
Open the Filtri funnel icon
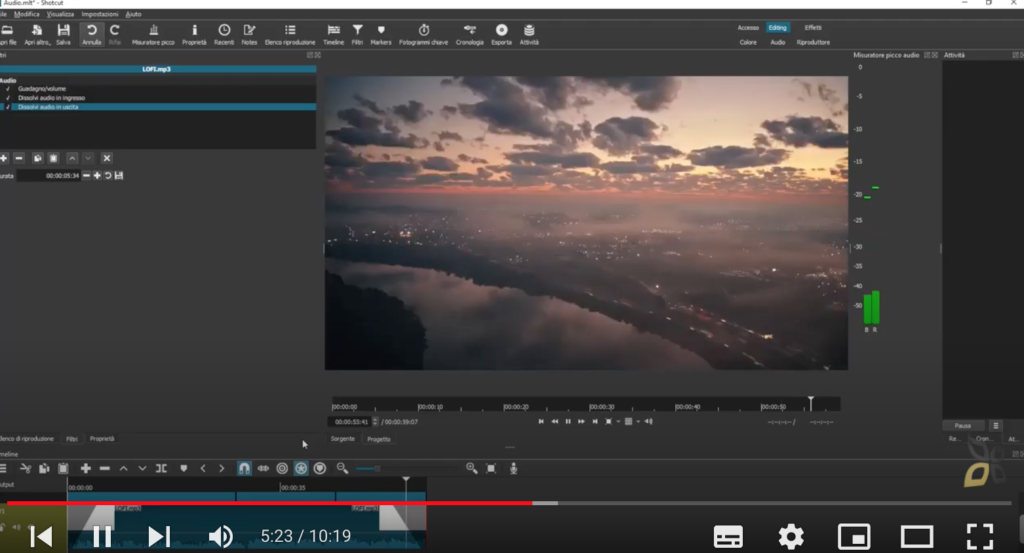click(x=357, y=35)
